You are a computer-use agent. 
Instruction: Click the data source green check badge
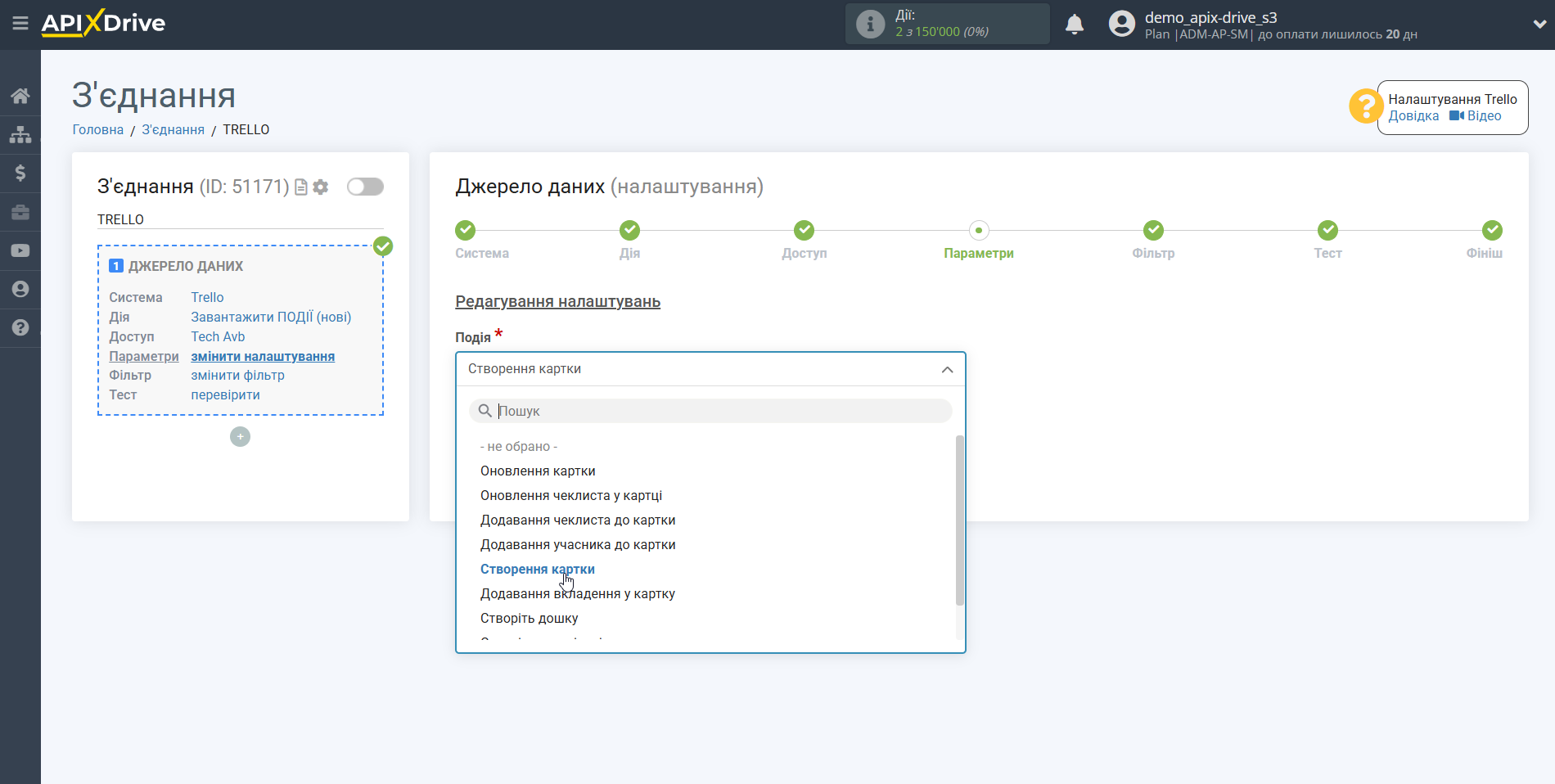tap(383, 246)
